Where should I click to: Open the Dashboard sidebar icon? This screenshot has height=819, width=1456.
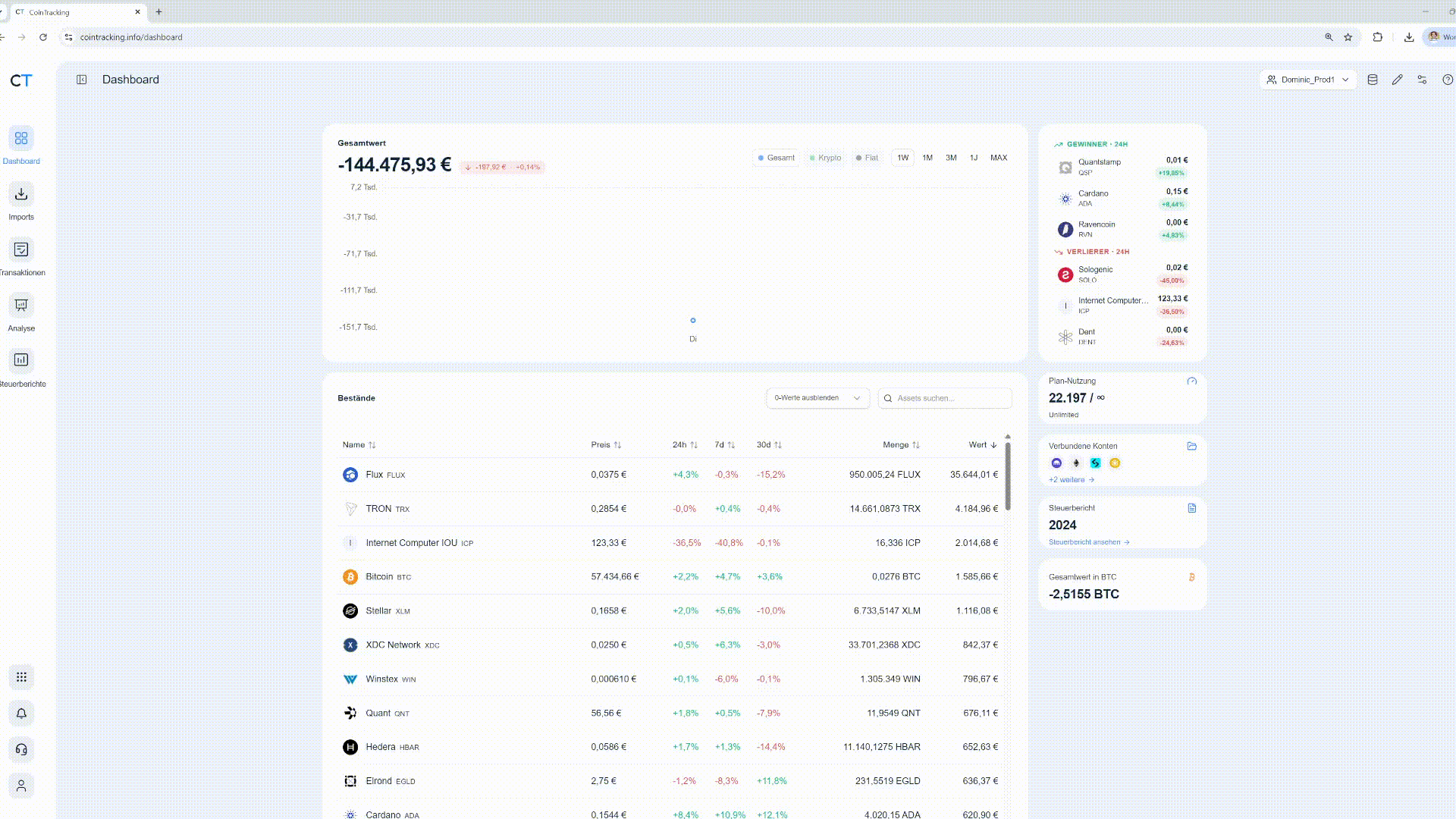tap(21, 139)
